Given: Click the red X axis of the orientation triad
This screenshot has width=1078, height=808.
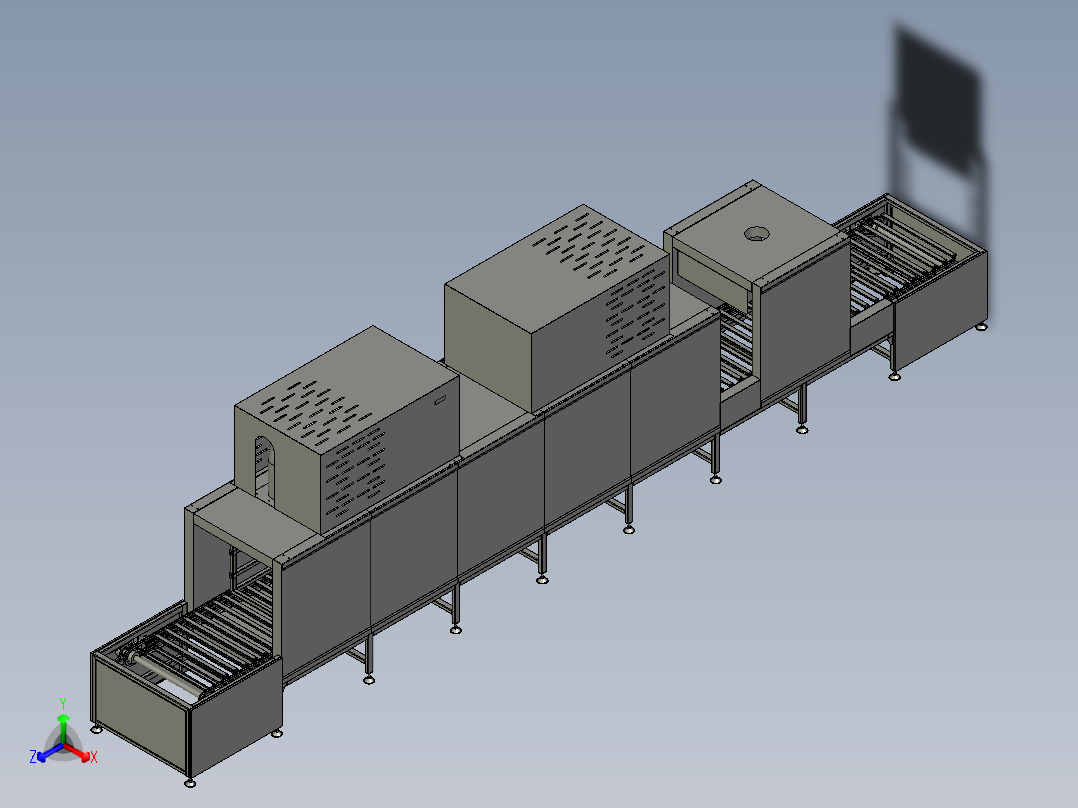Looking at the screenshot, I should pyautogui.click(x=79, y=752).
